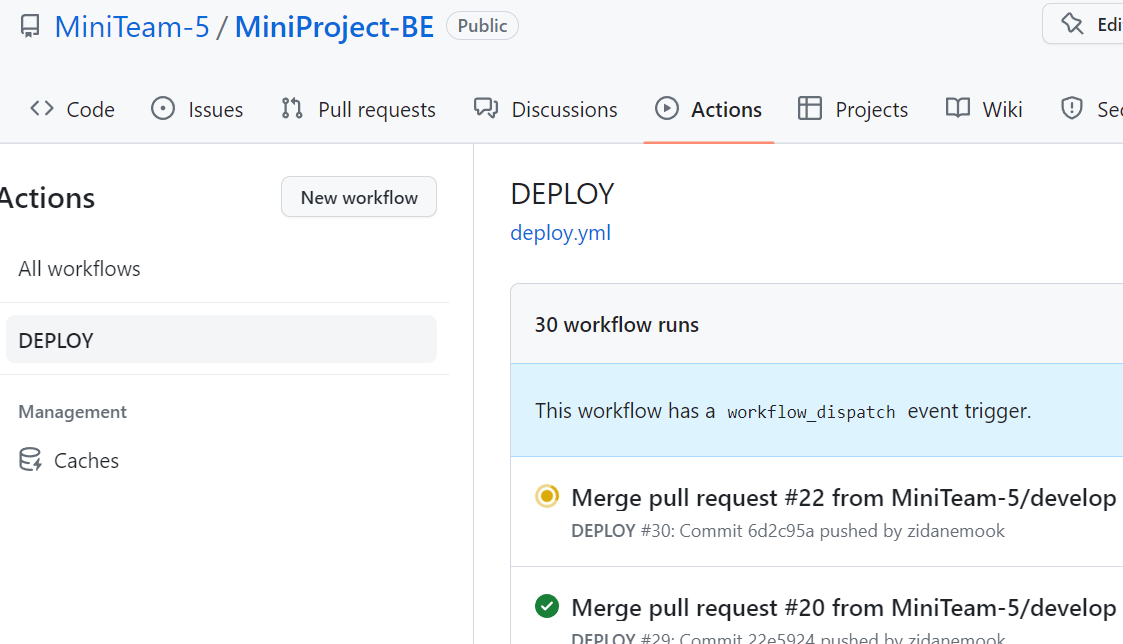
Task: Click the Discussions tab's speech bubbles icon
Action: tap(486, 108)
